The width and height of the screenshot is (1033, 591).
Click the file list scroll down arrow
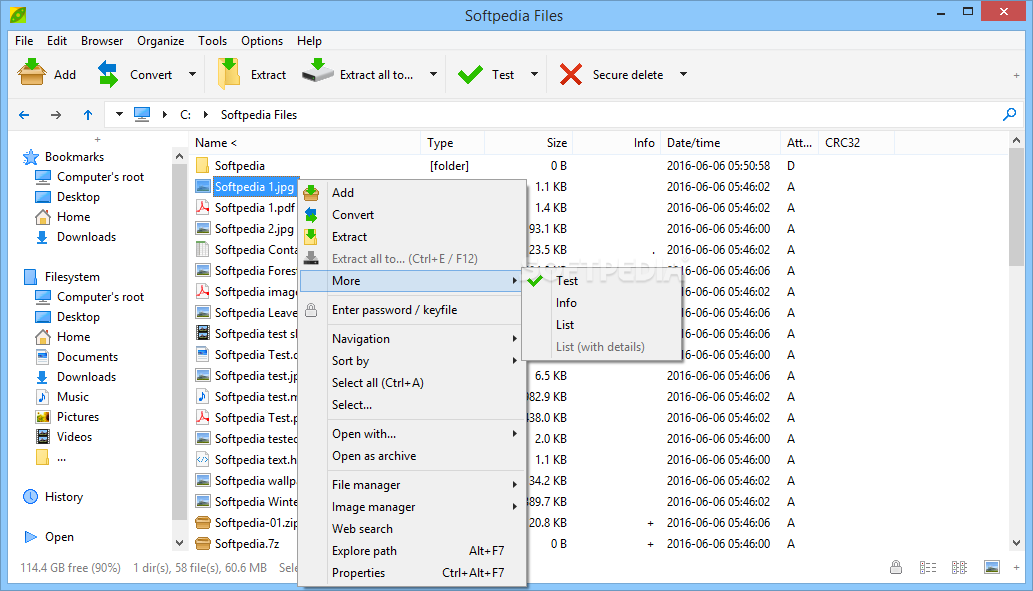click(x=1016, y=543)
